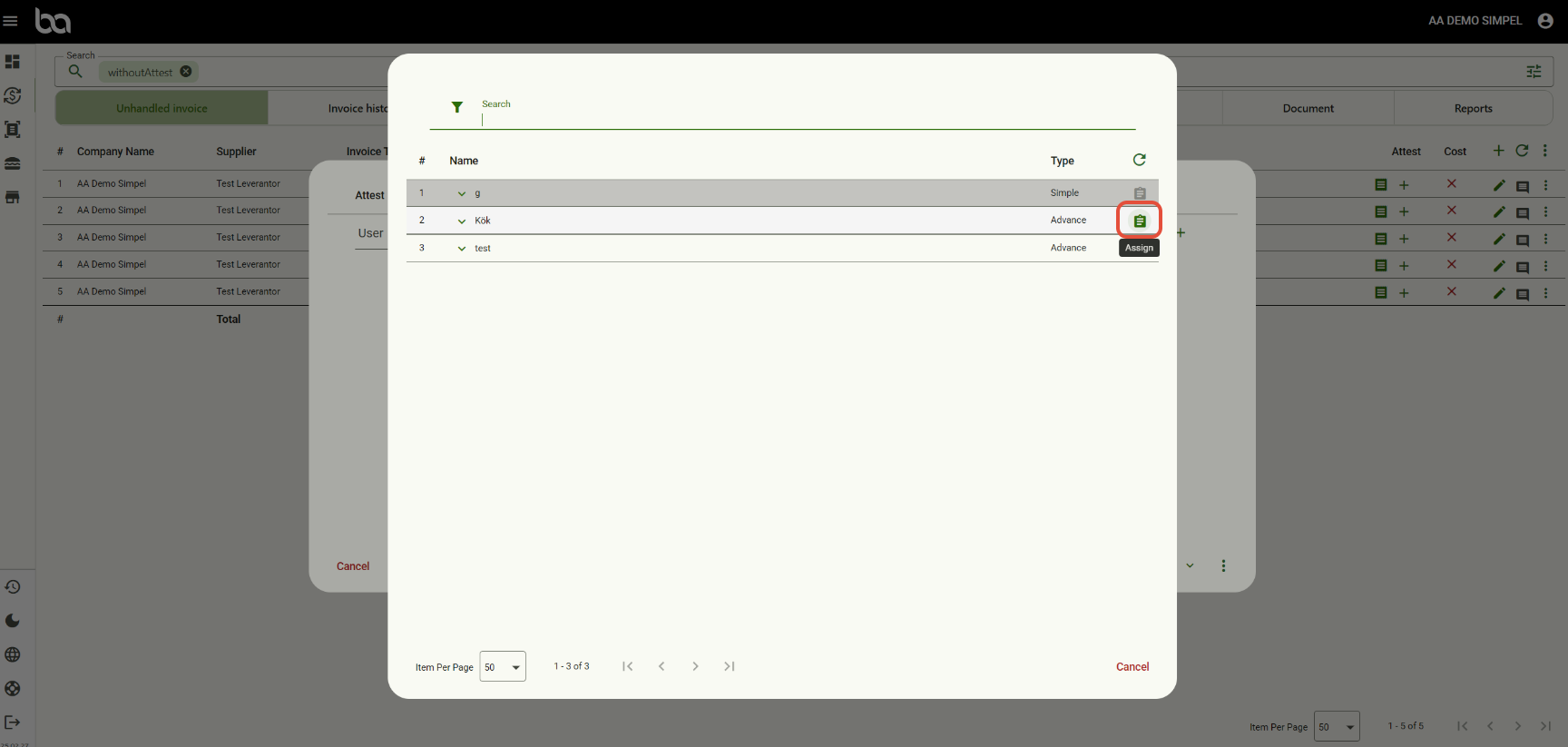Open attest list for invoice row 4
The width and height of the screenshot is (1568, 747).
tap(1381, 265)
